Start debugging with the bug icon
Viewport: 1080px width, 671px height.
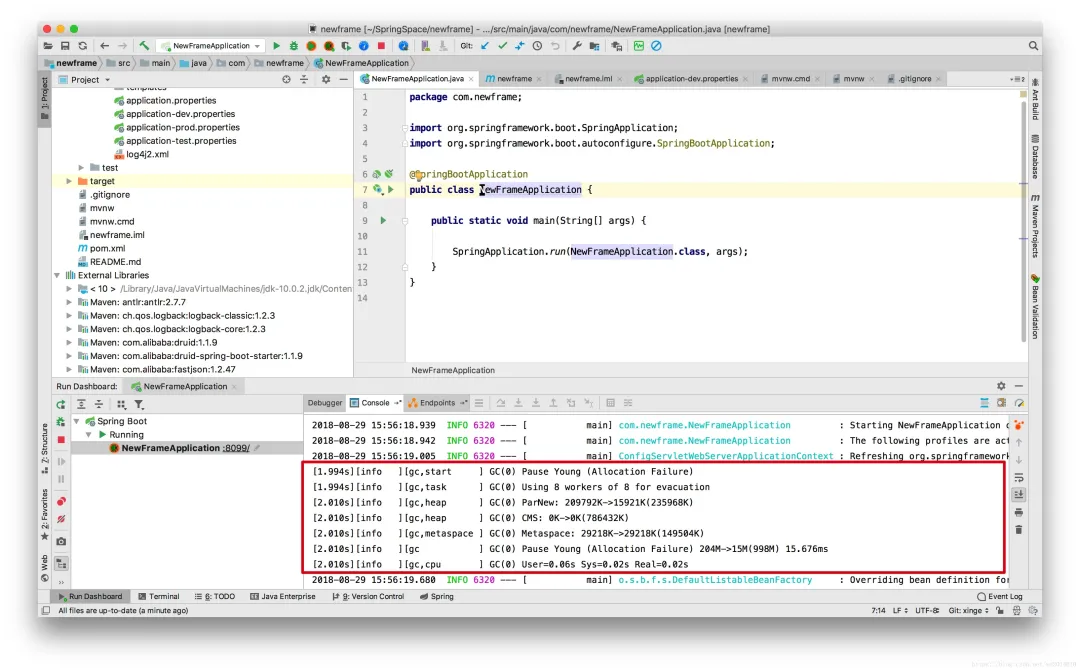coord(293,45)
